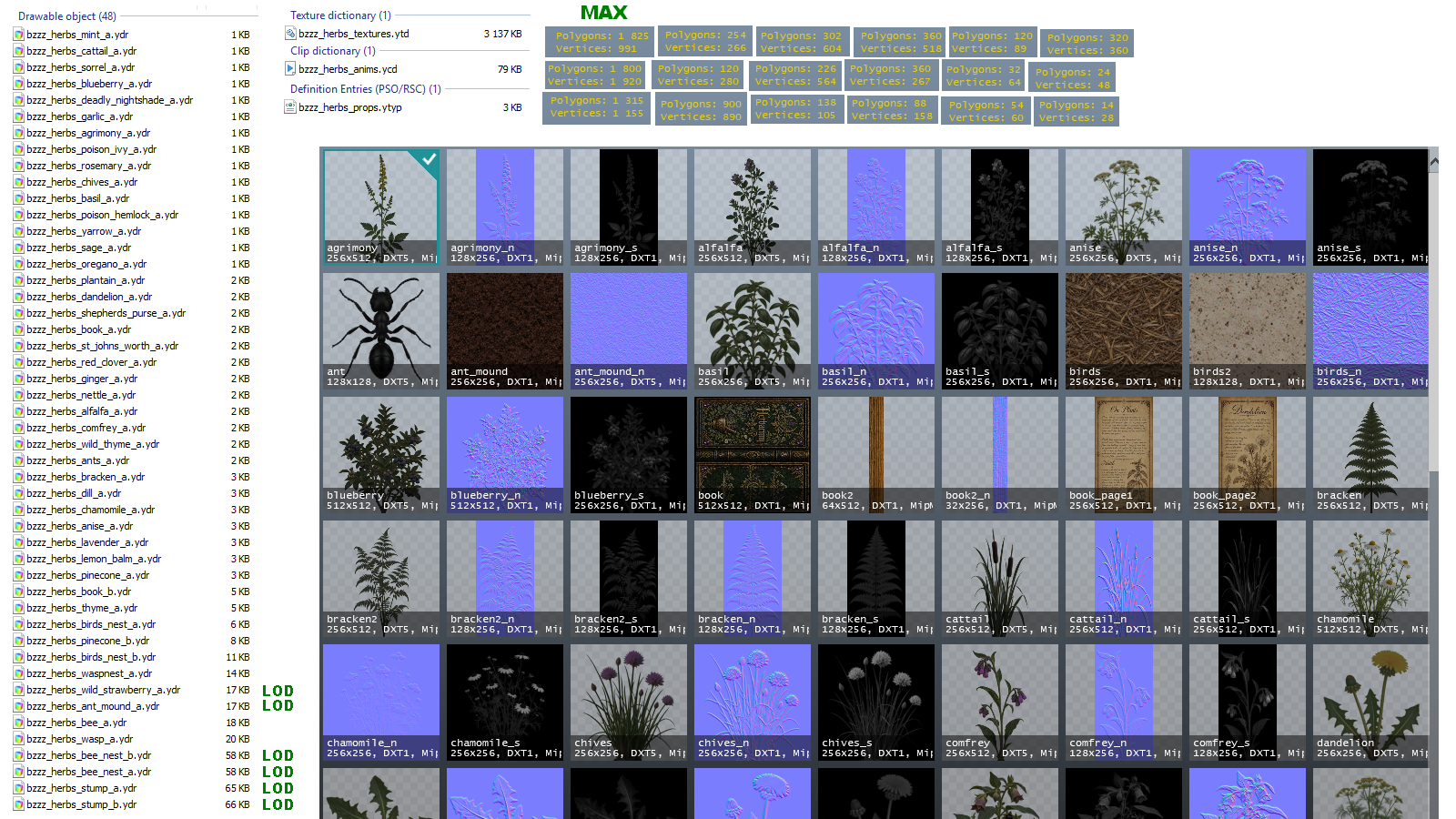The image size is (1456, 819).
Task: Select the bzzz_herbs_deadly_nightshade_a.ydr file name
Action: (110, 100)
